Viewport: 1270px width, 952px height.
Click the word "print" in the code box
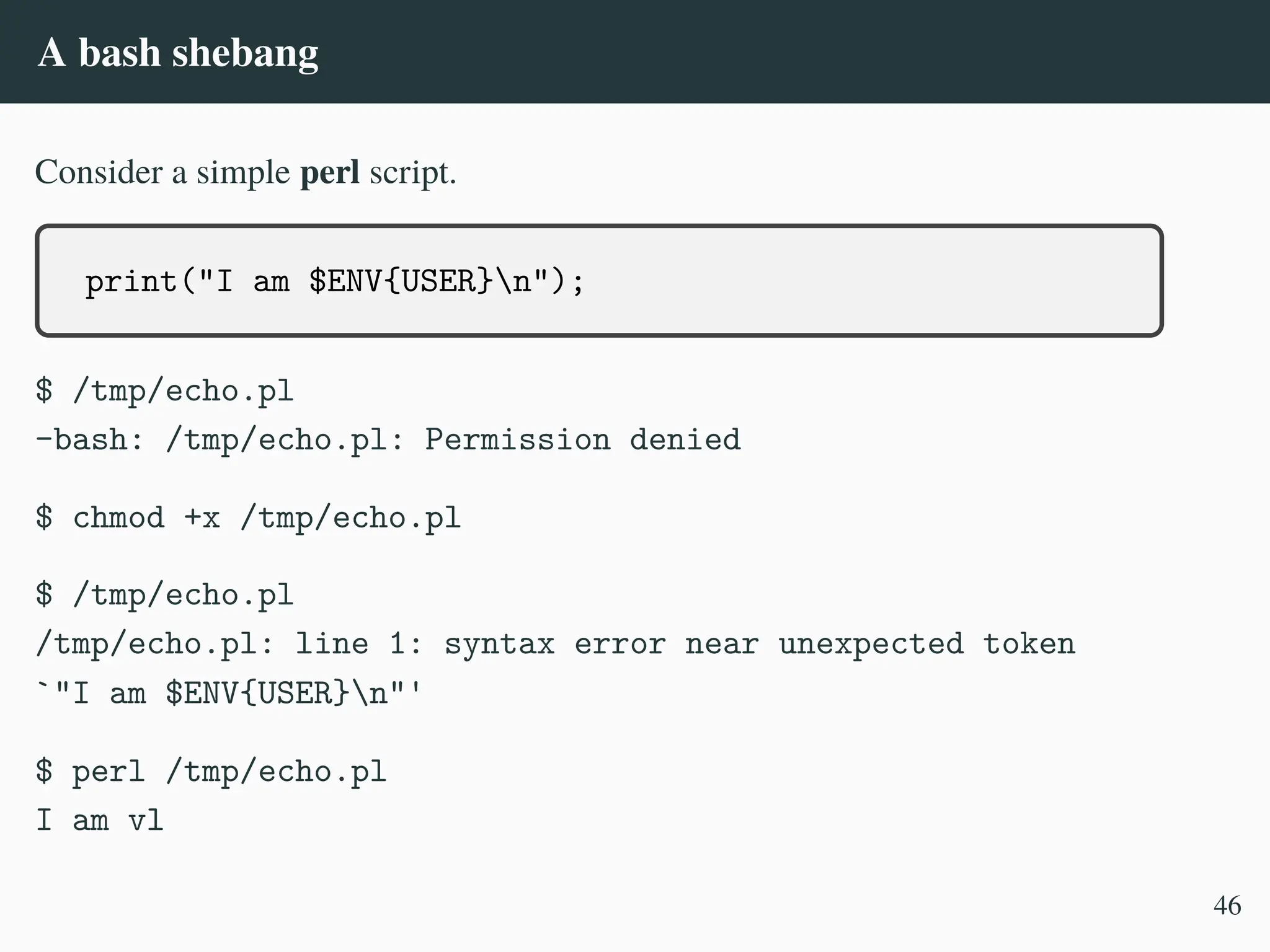click(131, 282)
